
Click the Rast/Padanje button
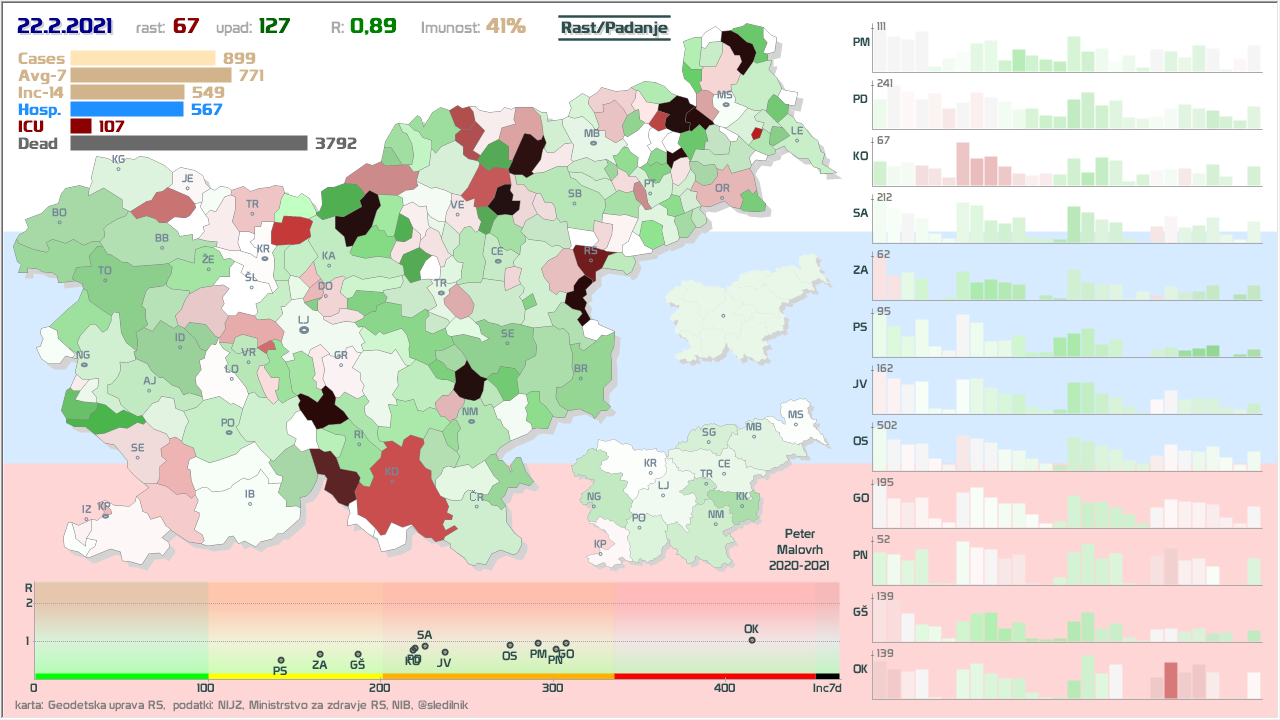[x=613, y=28]
